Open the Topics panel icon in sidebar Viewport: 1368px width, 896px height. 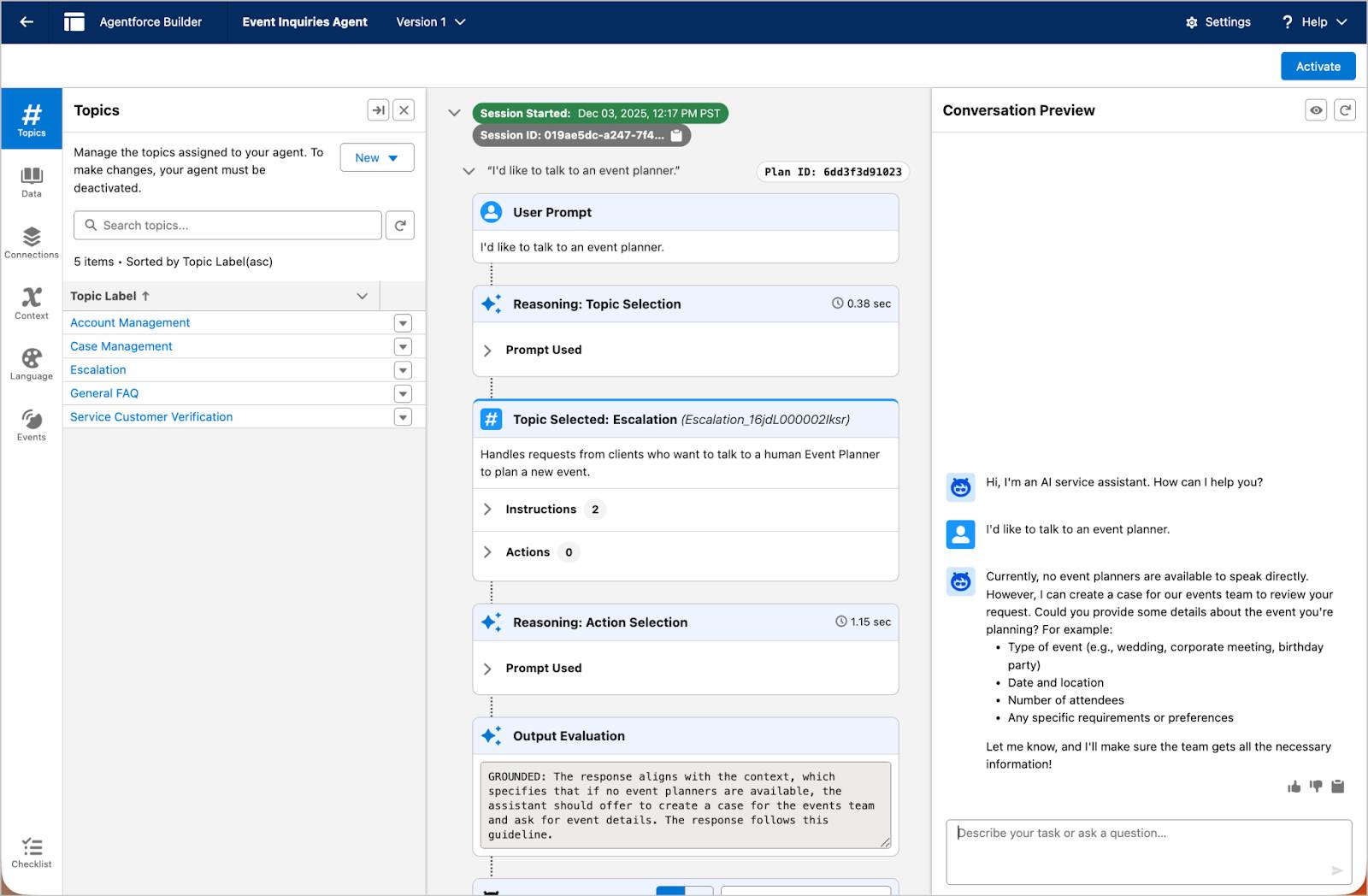click(32, 119)
